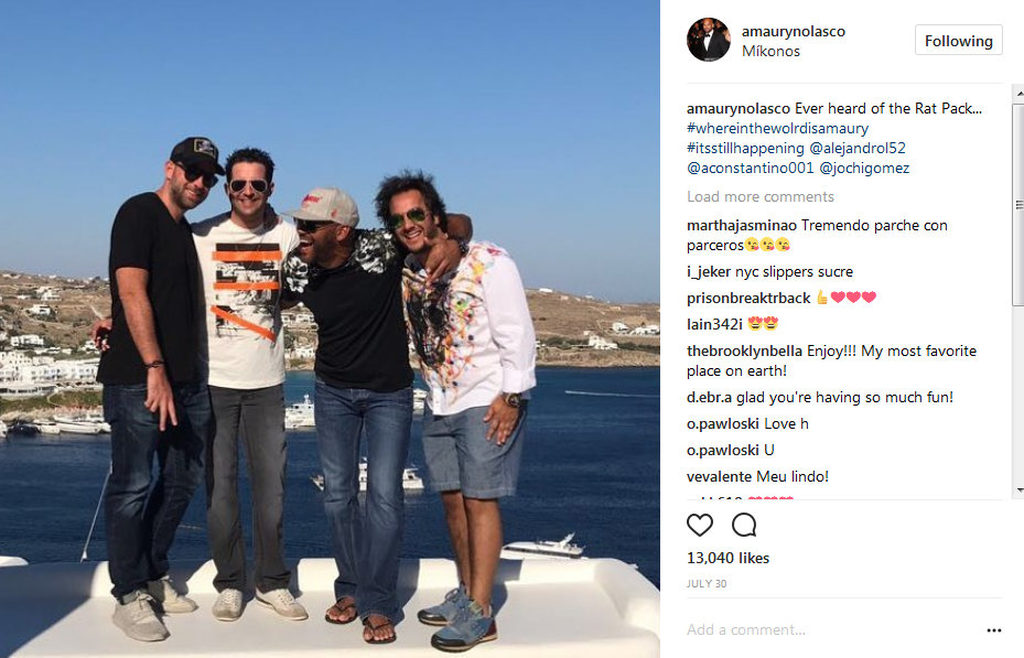Open hashtag #whereinthewolrdisamaury
1024x658 pixels.
pos(777,128)
